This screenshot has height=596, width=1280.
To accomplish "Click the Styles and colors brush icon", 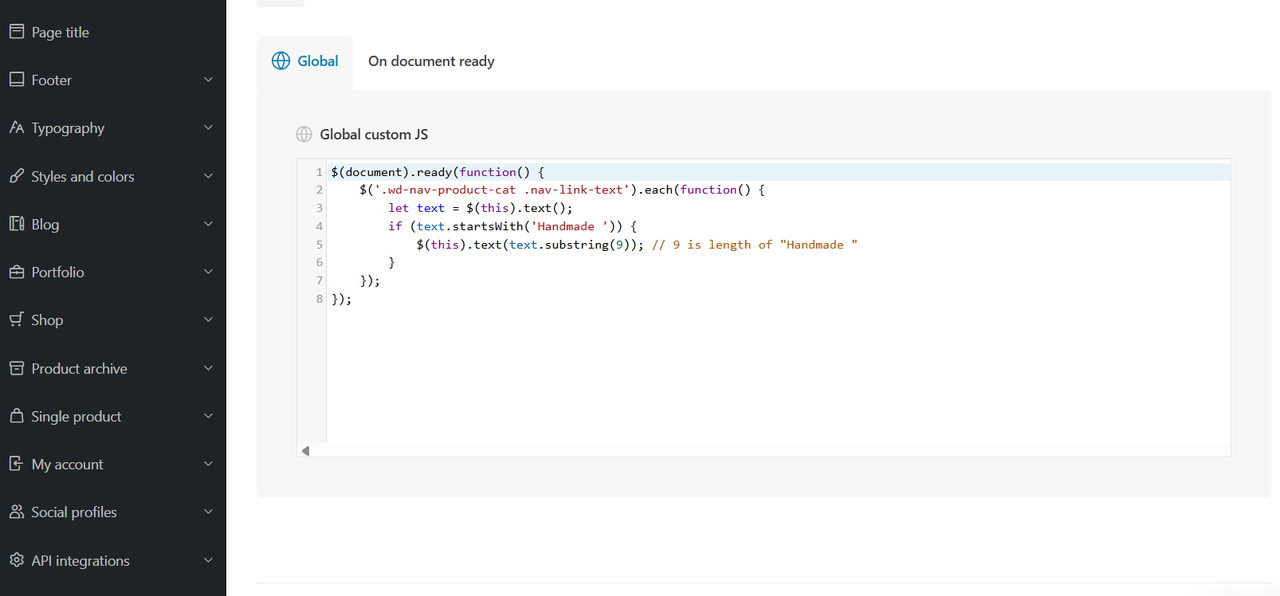I will point(16,176).
